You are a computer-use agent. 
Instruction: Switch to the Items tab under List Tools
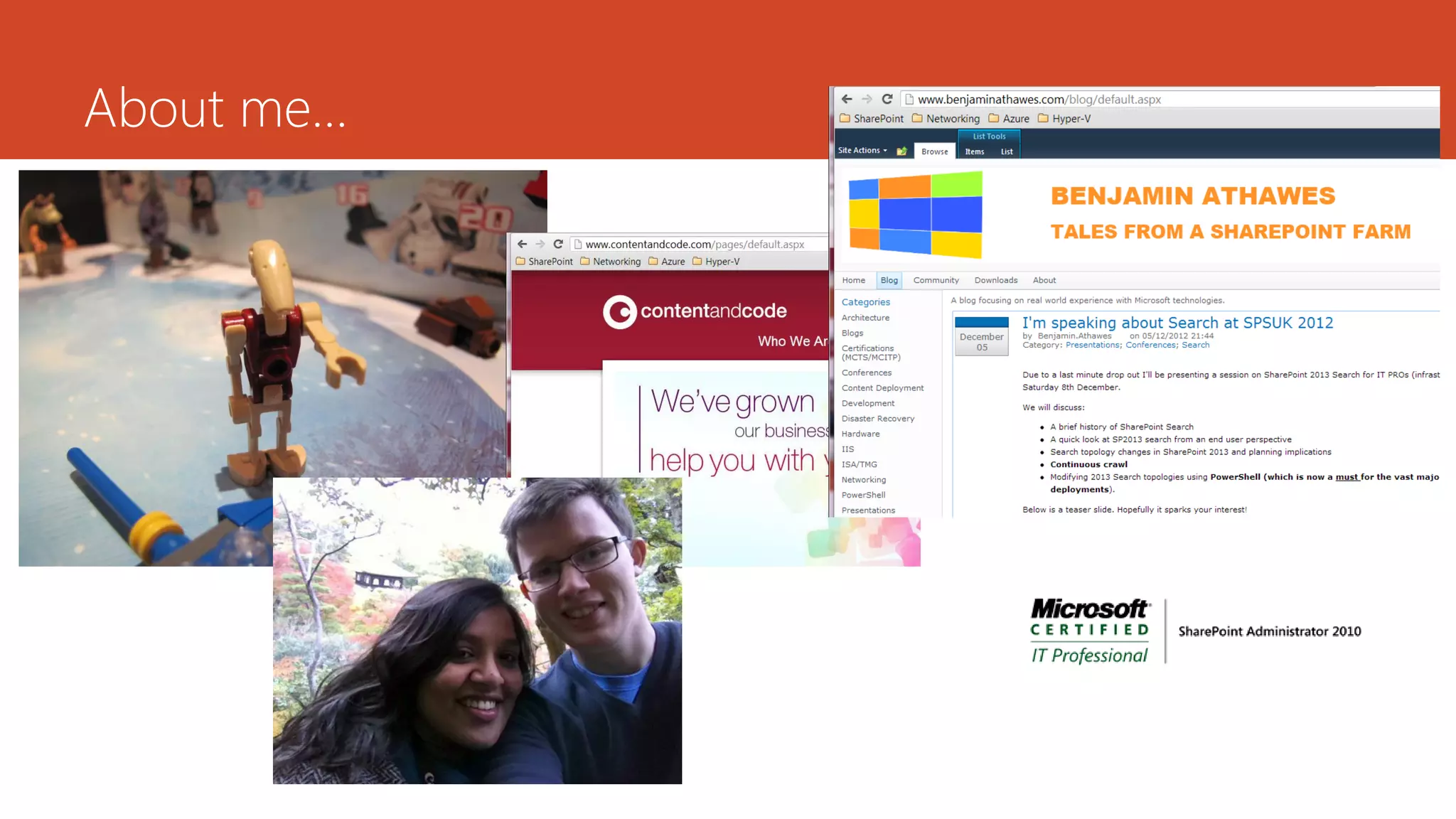tap(974, 151)
